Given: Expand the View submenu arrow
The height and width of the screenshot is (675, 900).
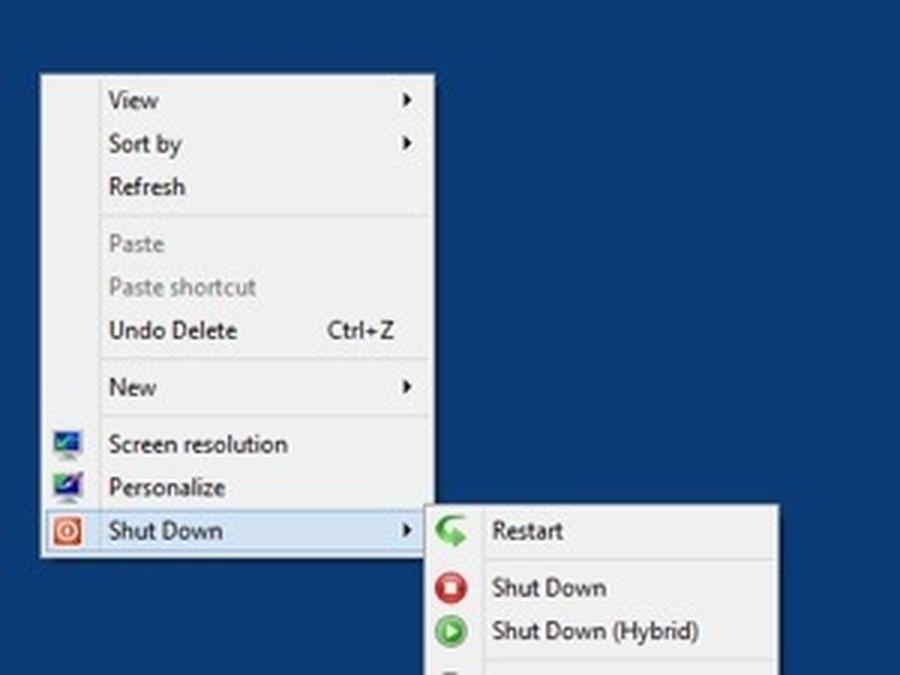Looking at the screenshot, I should click(x=407, y=100).
